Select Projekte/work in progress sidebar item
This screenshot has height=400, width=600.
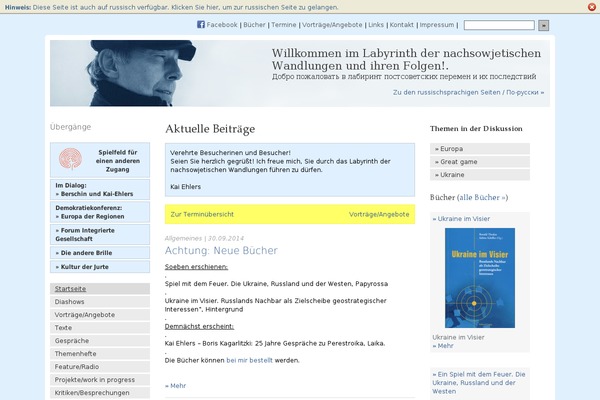pyautogui.click(x=100, y=380)
